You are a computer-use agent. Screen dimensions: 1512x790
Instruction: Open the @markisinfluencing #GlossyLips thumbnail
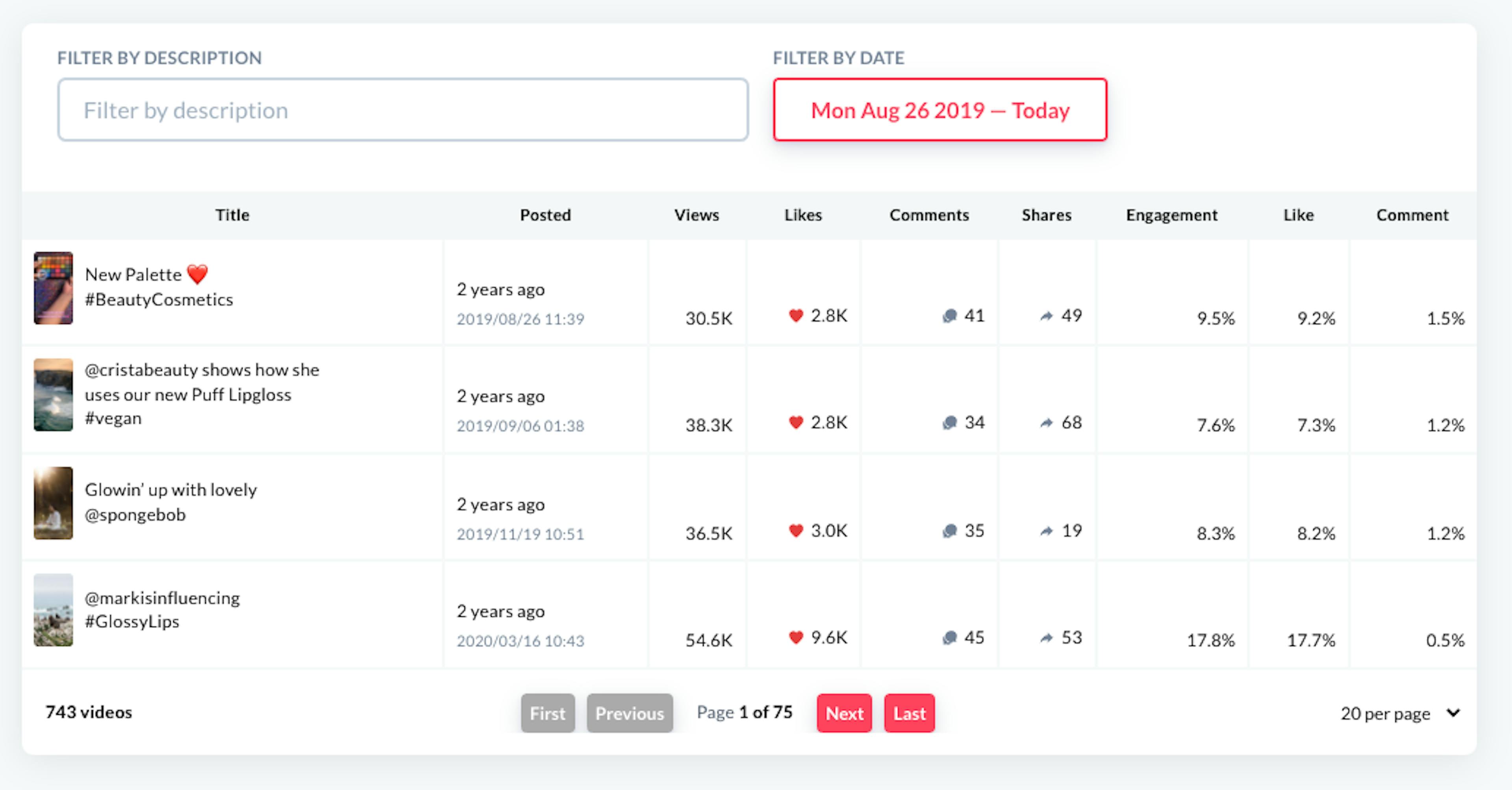pos(54,610)
